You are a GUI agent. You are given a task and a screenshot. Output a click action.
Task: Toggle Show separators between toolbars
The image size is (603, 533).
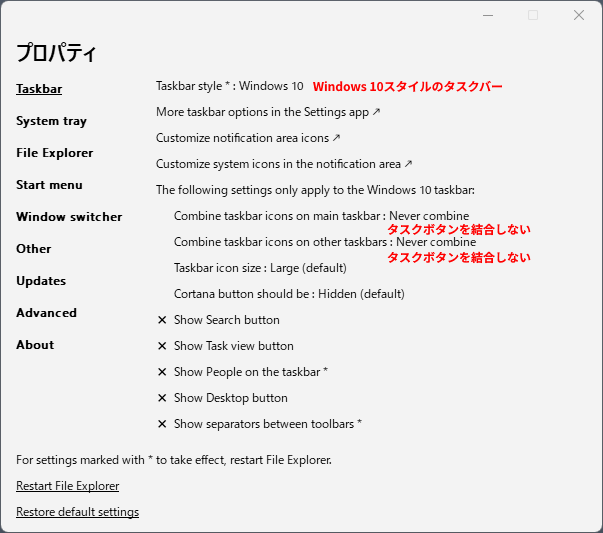coord(260,424)
